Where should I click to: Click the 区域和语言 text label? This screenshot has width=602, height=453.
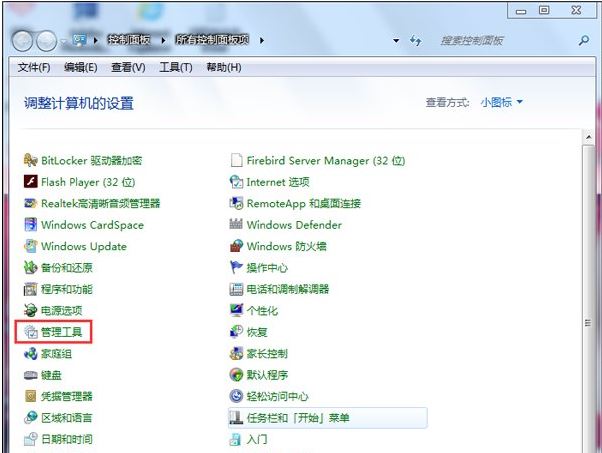click(x=67, y=418)
